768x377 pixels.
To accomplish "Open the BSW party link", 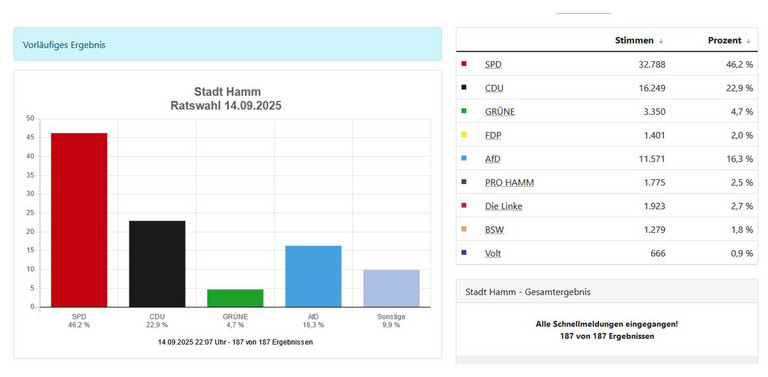I will pos(494,230).
